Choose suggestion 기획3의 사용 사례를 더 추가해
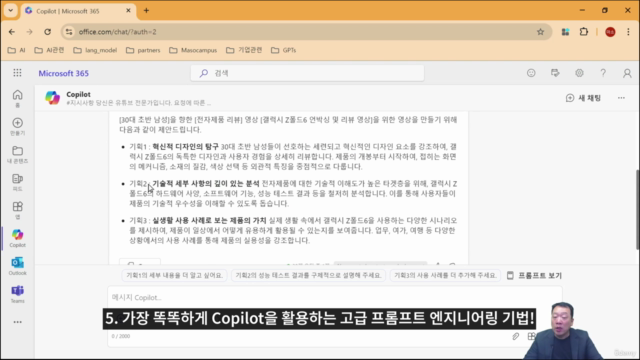The width and height of the screenshot is (640, 360). tap(445, 276)
